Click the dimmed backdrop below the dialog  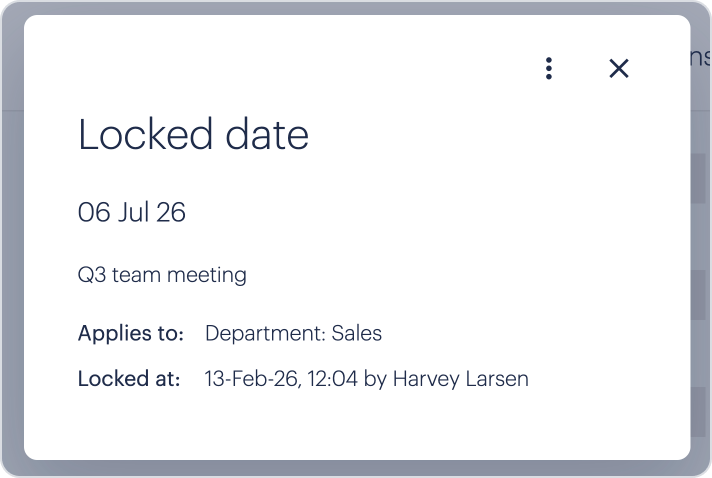click(x=356, y=470)
